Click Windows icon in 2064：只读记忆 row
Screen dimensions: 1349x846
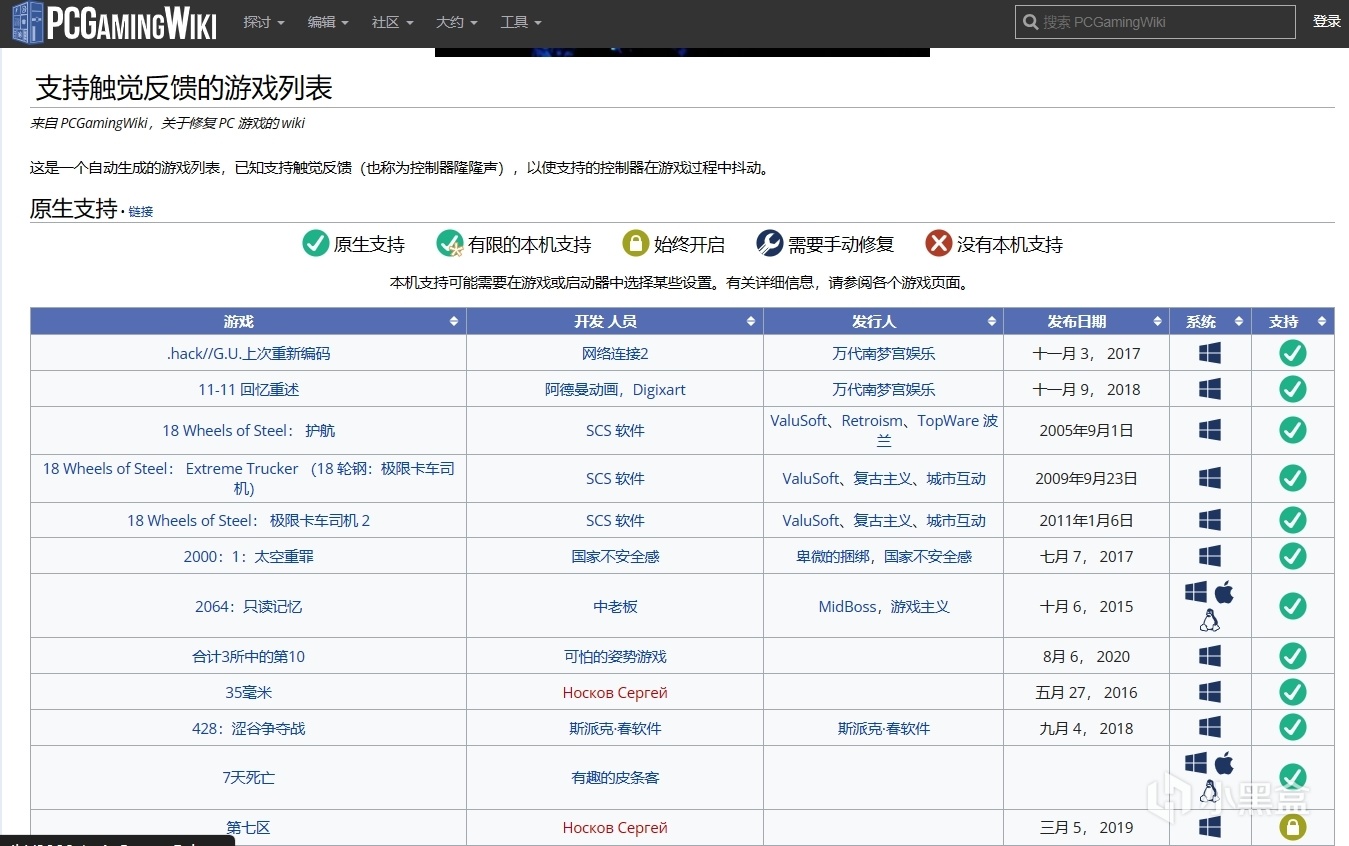coord(1196,593)
